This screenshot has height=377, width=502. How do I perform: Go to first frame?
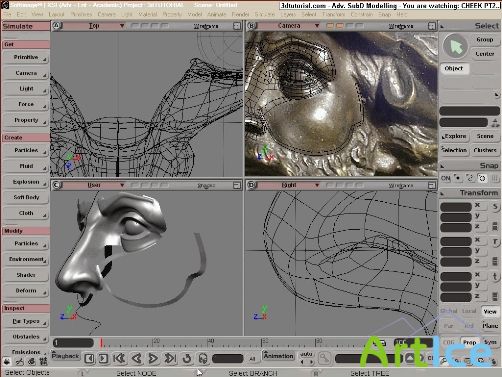tap(119, 358)
